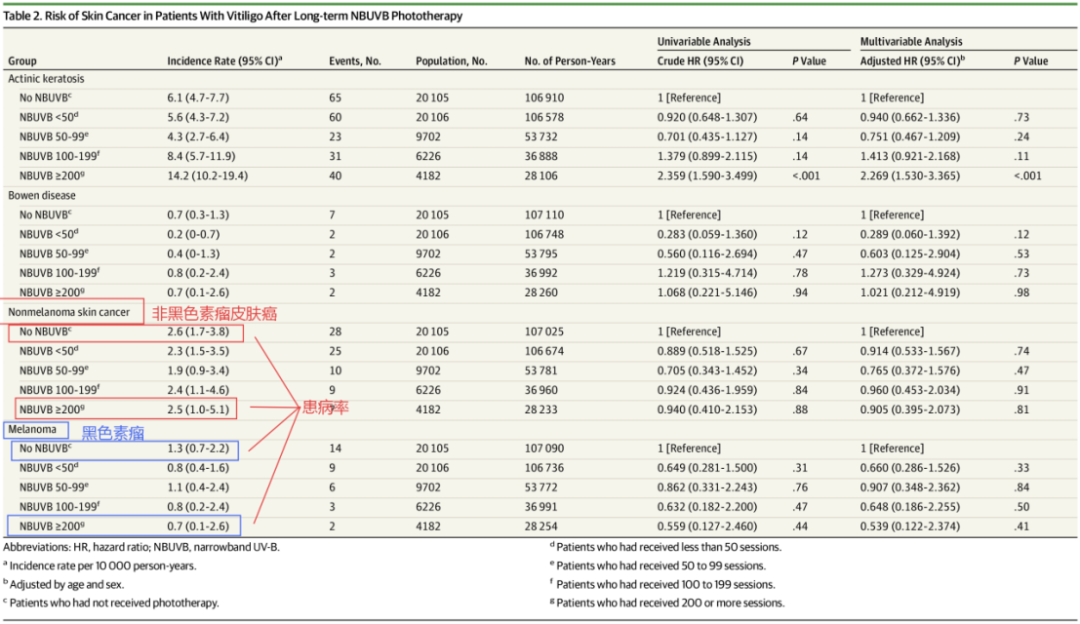
Task: Click the blue-boxed Melanoma heading
Action: point(35,429)
